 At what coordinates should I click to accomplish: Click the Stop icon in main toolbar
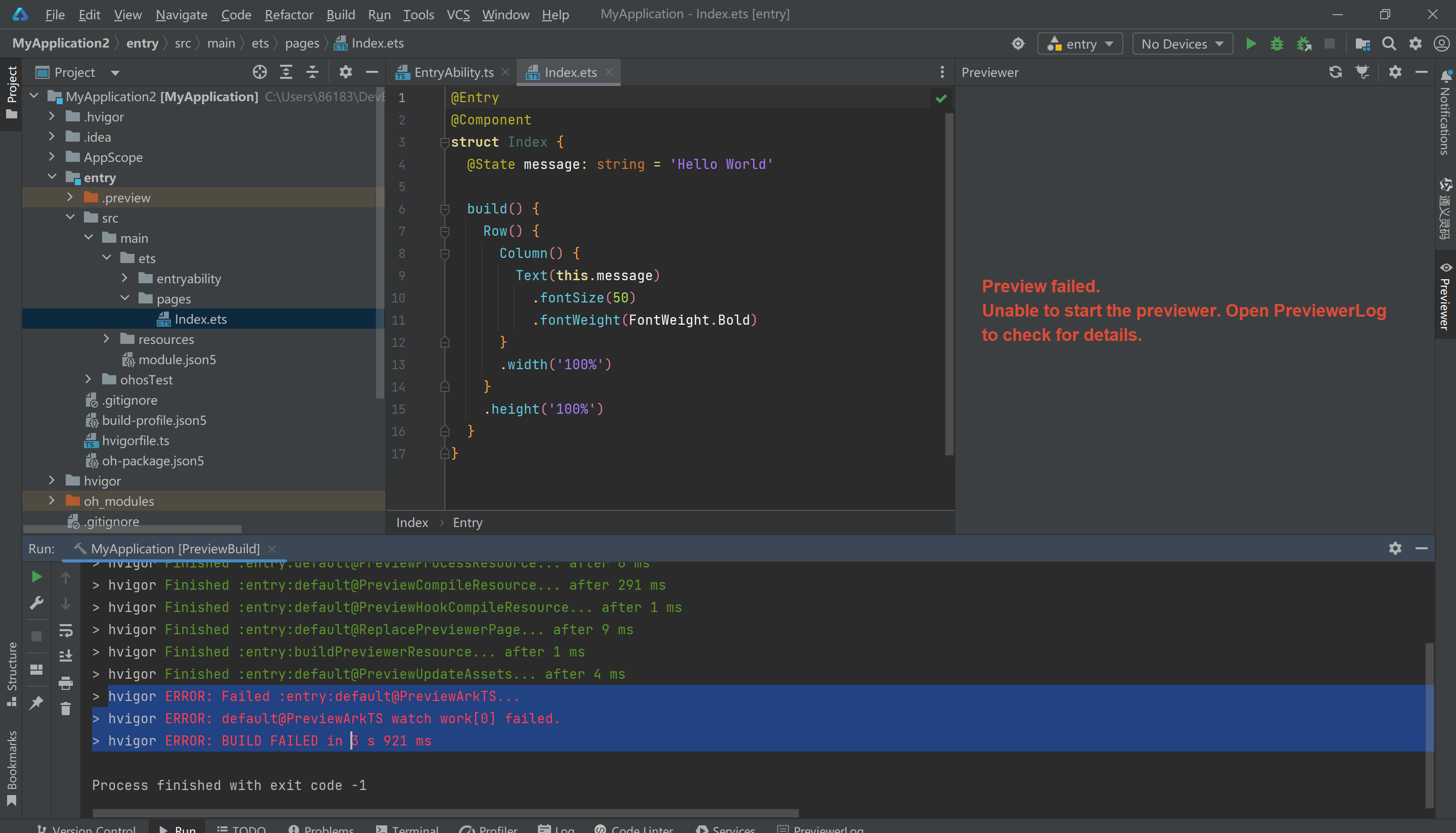click(1330, 43)
